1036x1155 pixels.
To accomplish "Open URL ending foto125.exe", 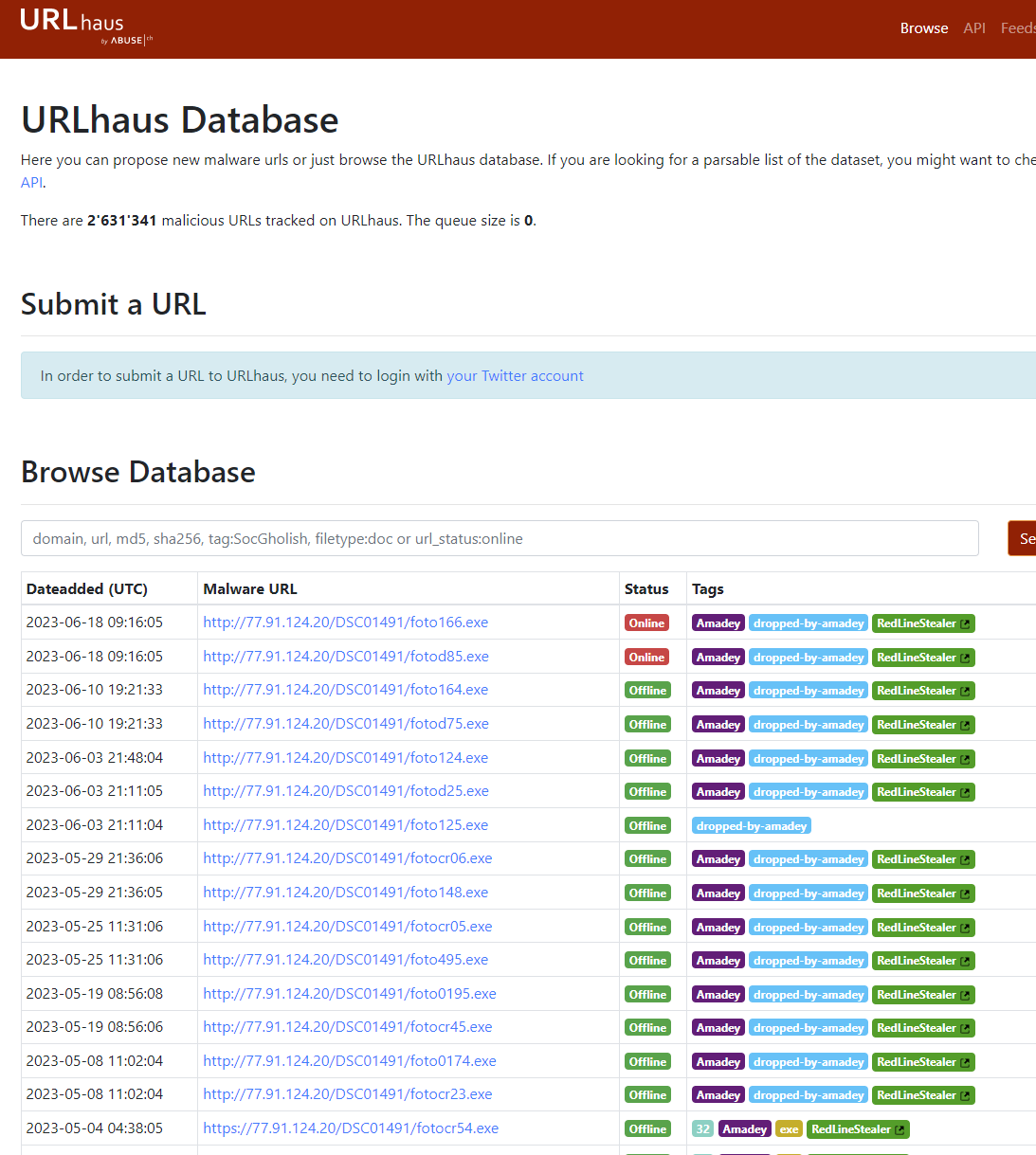I will 346,825.
